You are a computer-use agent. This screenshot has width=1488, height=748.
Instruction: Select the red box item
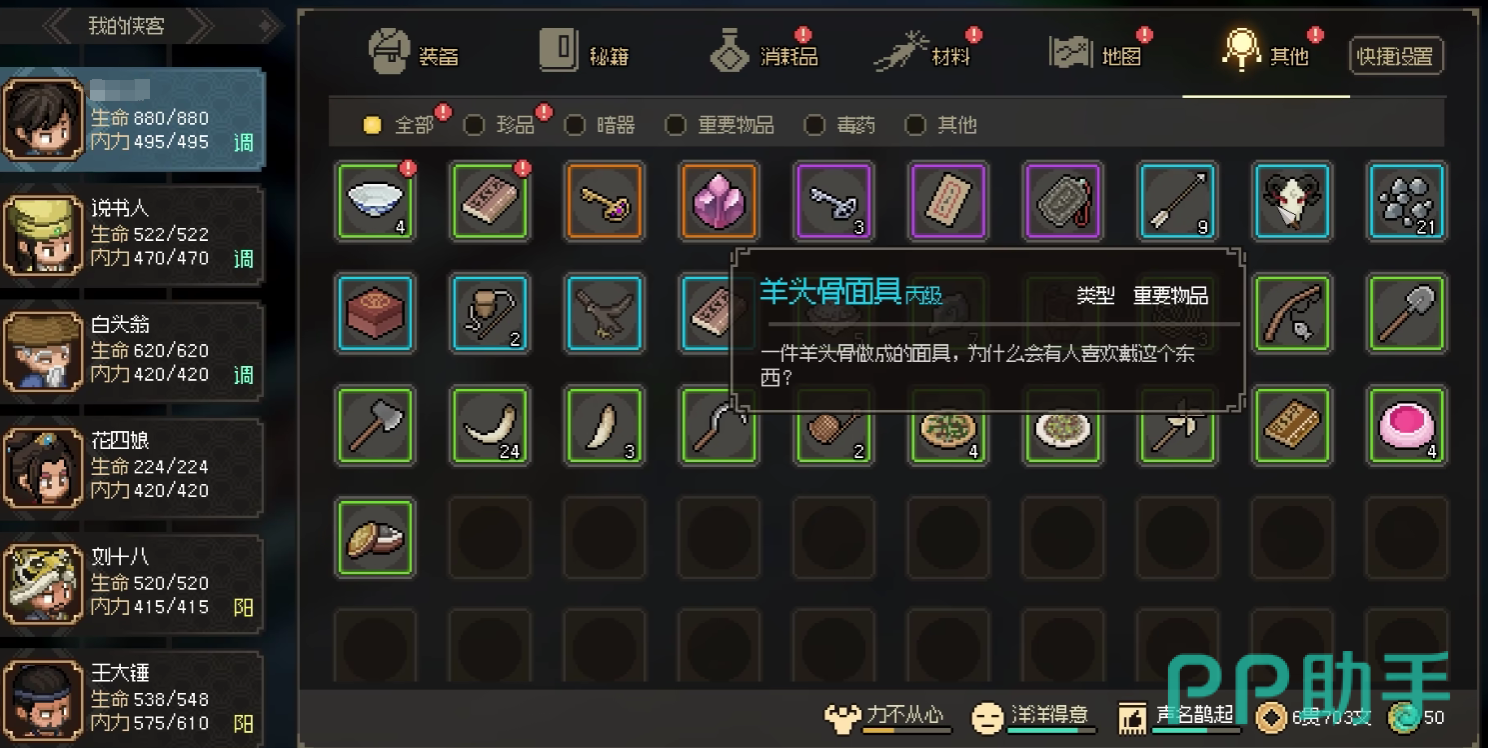click(375, 314)
